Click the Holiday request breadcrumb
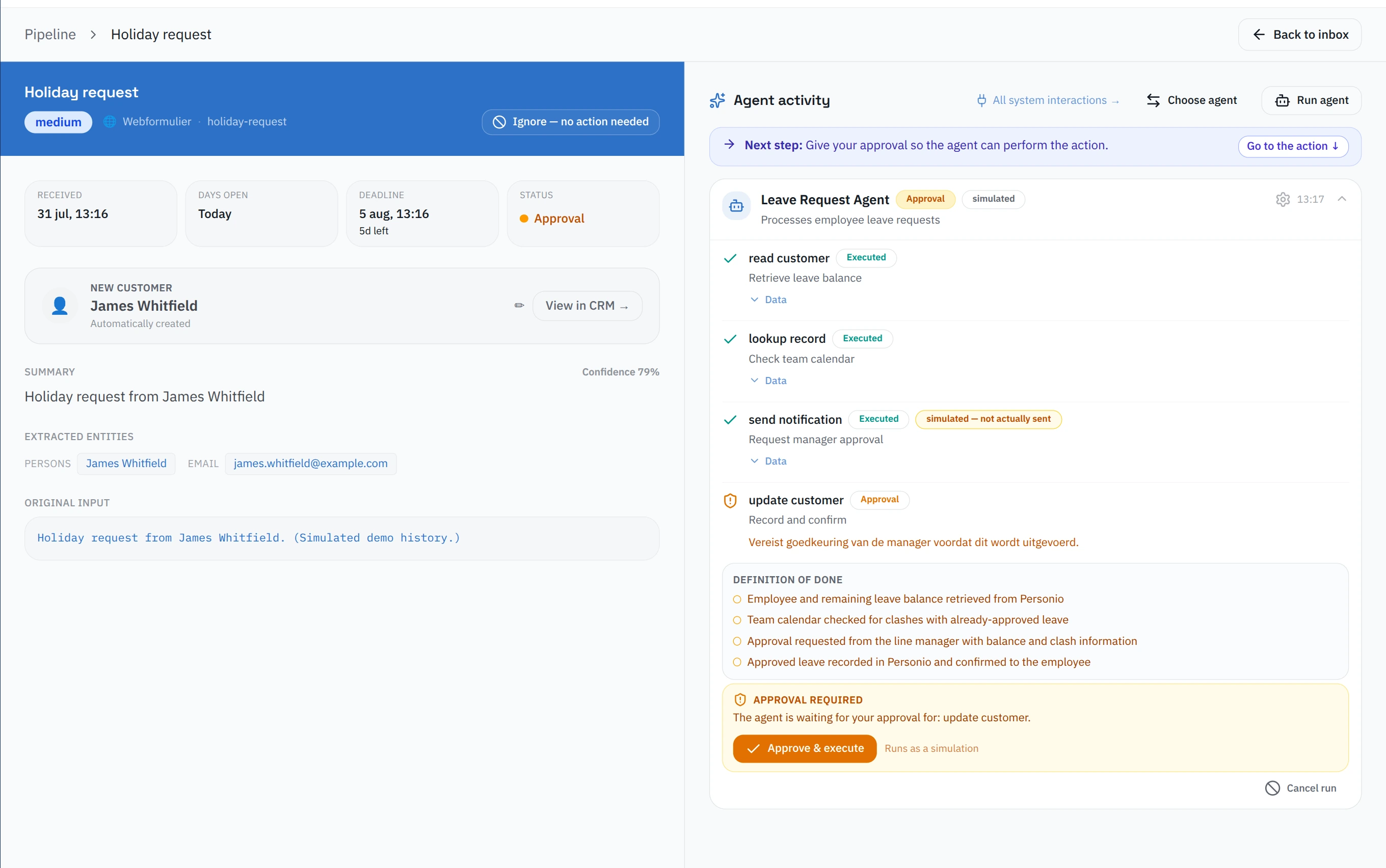The image size is (1386, 868). click(x=161, y=35)
